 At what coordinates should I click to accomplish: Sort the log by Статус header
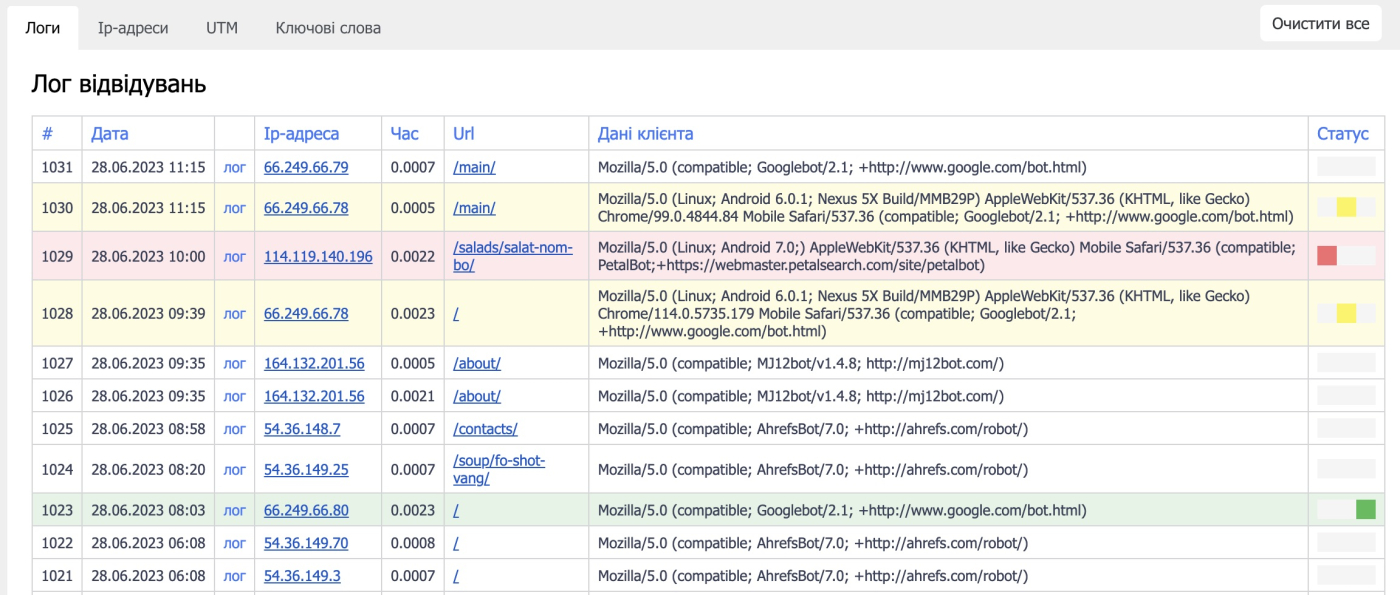point(1342,134)
